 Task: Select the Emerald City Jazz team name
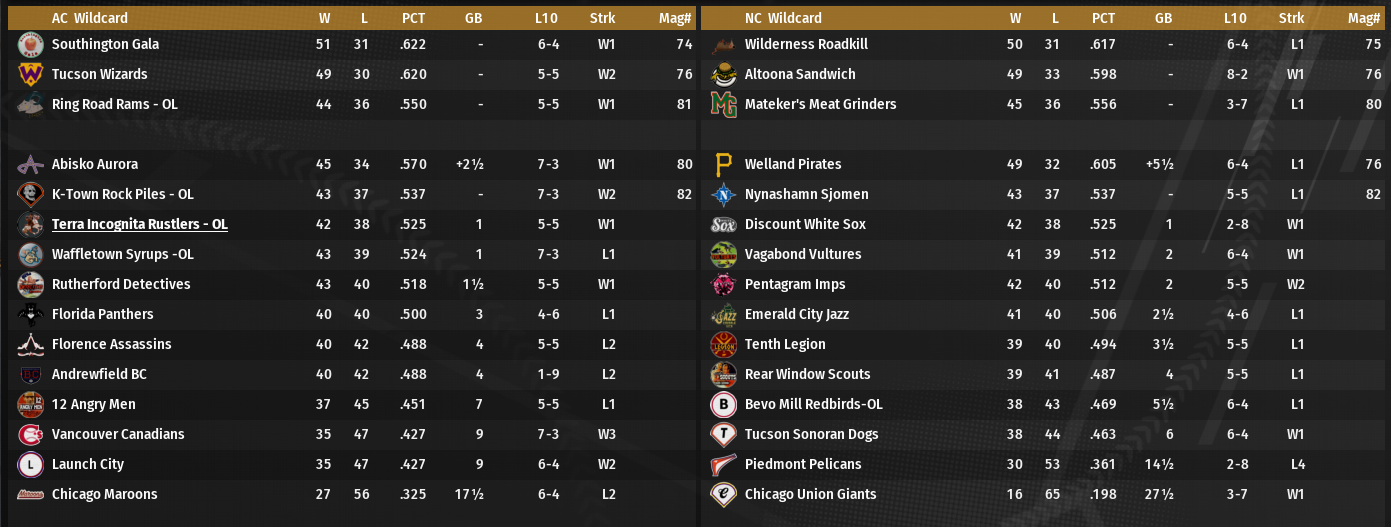point(796,314)
